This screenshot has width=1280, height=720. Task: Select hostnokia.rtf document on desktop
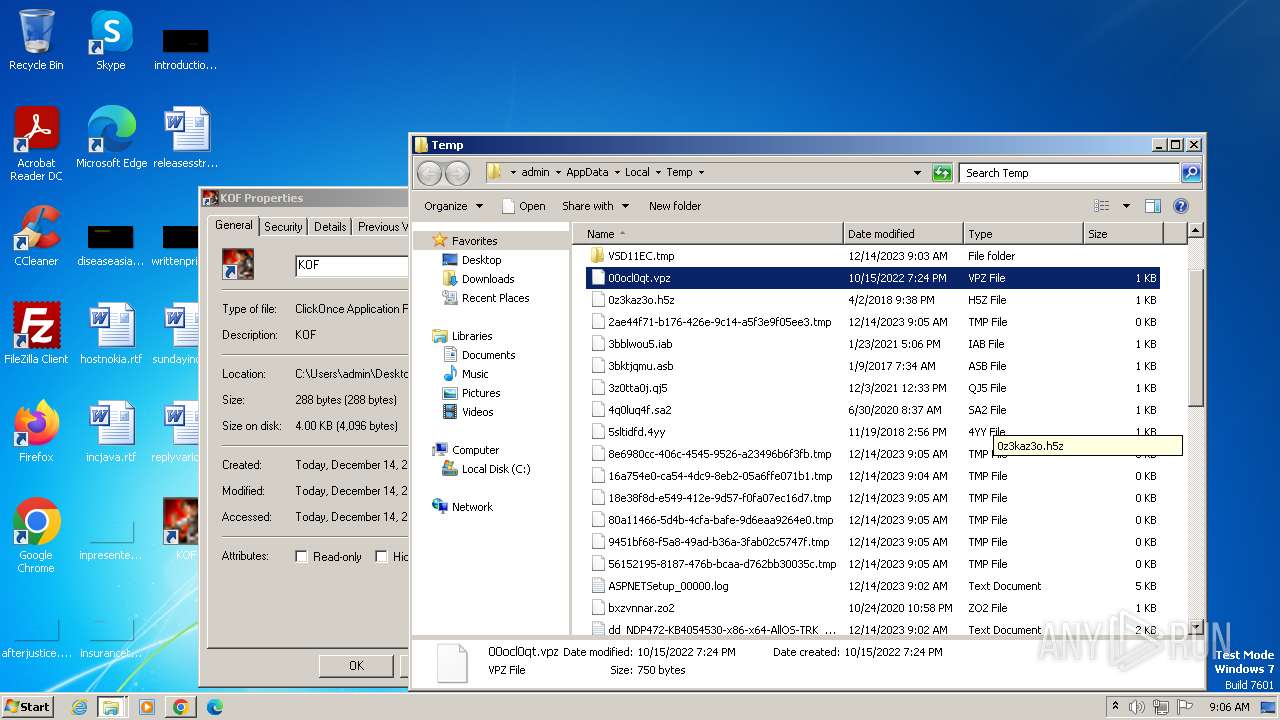pyautogui.click(x=111, y=334)
